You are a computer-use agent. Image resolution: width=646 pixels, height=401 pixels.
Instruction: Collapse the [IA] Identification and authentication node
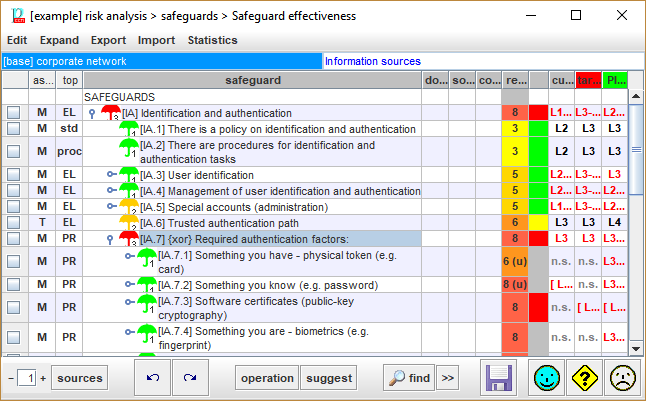(x=93, y=114)
